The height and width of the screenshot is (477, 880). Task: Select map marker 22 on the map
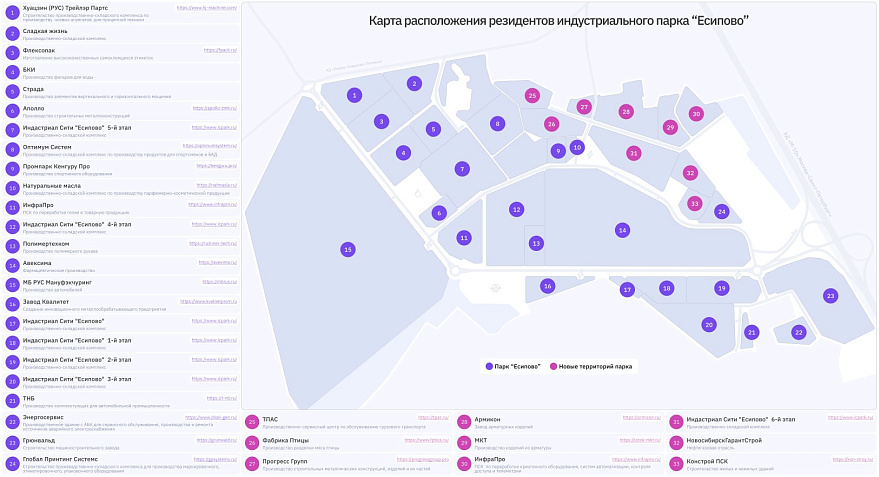tap(799, 332)
